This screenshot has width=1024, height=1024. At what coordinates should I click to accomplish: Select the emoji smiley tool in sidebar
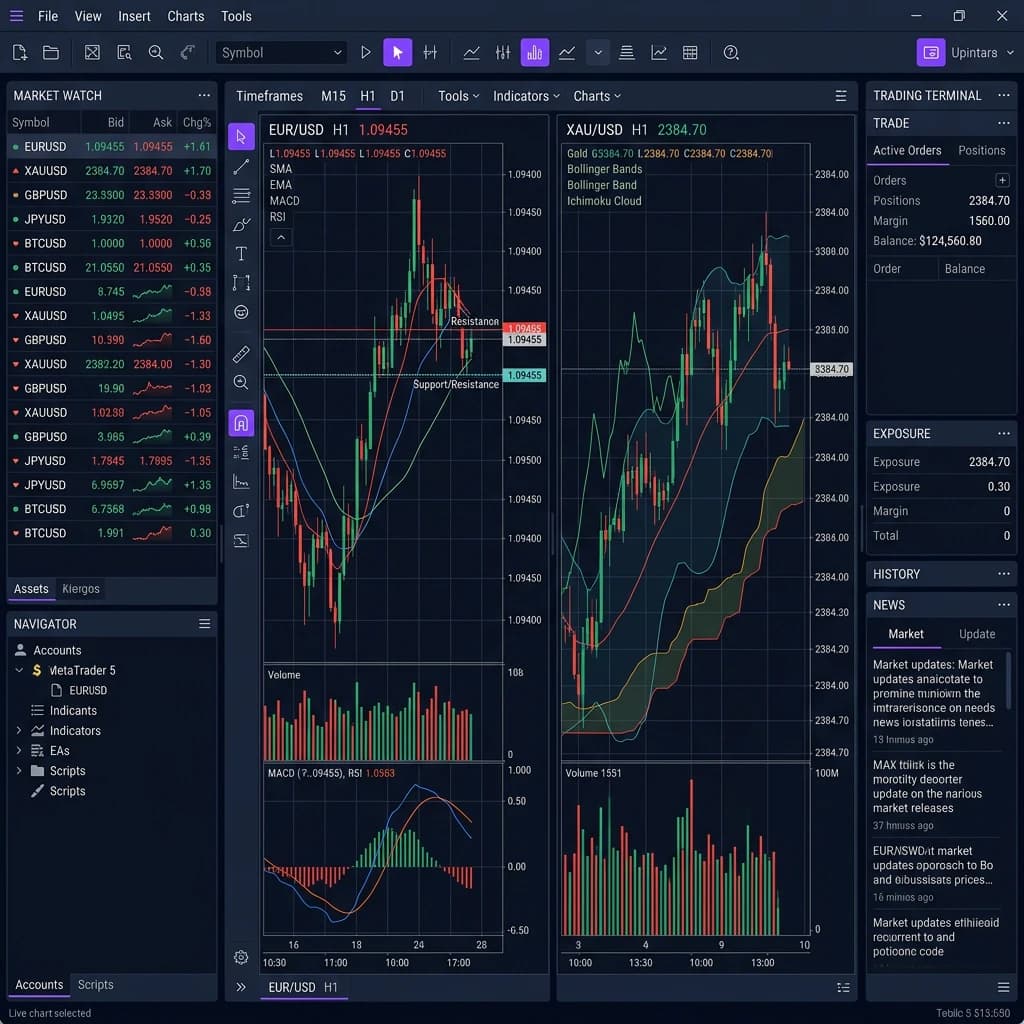tap(241, 312)
